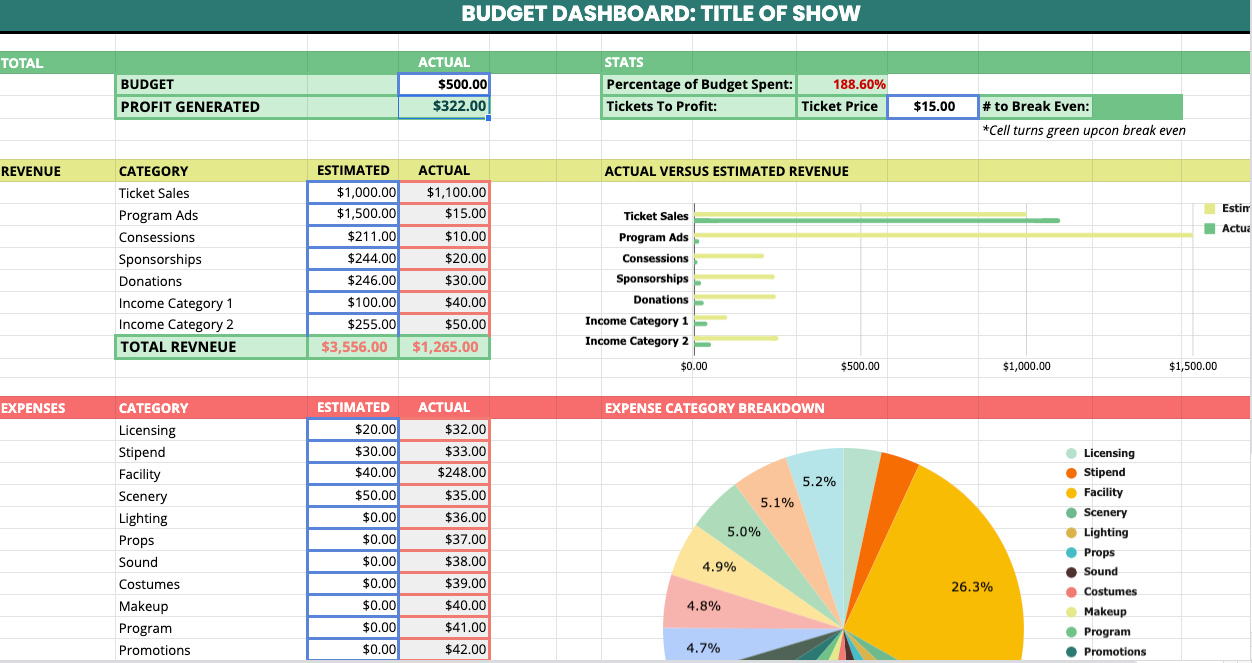The image size is (1252, 663).
Task: Click Program Ads estimated value $1,500.00
Action: (x=353, y=214)
